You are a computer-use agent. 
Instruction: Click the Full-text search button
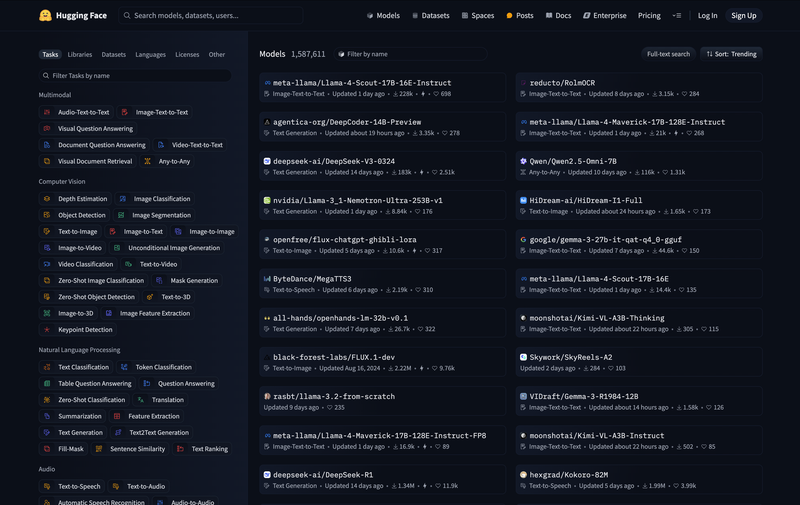[x=668, y=54]
